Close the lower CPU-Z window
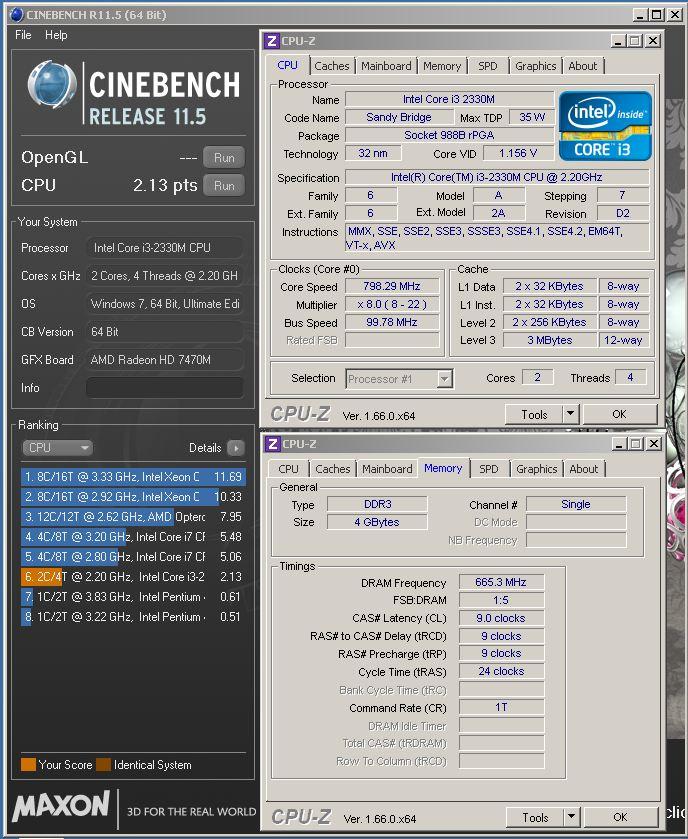 pyautogui.click(x=654, y=444)
